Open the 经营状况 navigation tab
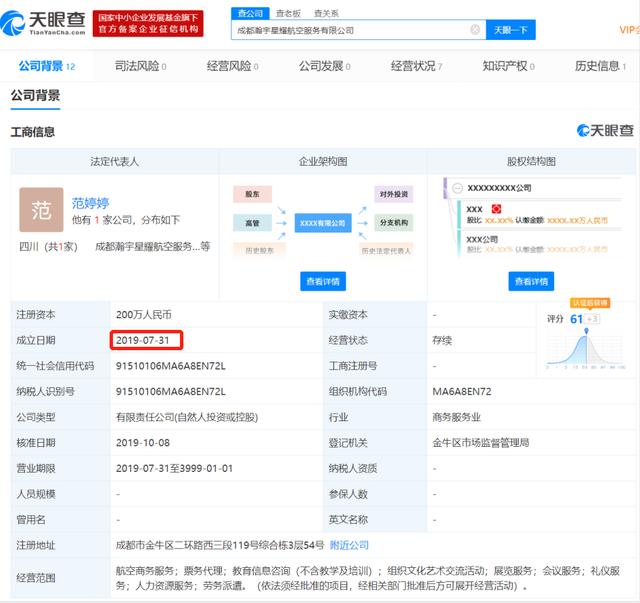 [416, 66]
